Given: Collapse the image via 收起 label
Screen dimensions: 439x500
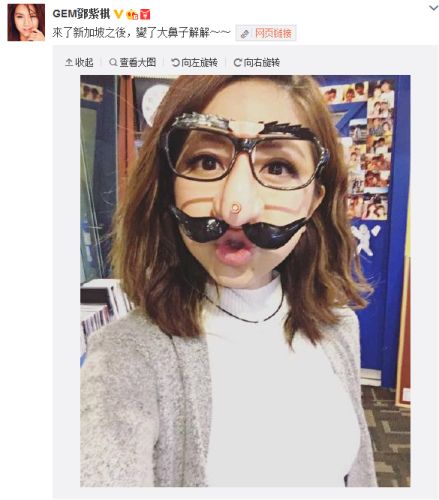Looking at the screenshot, I should click(84, 62).
